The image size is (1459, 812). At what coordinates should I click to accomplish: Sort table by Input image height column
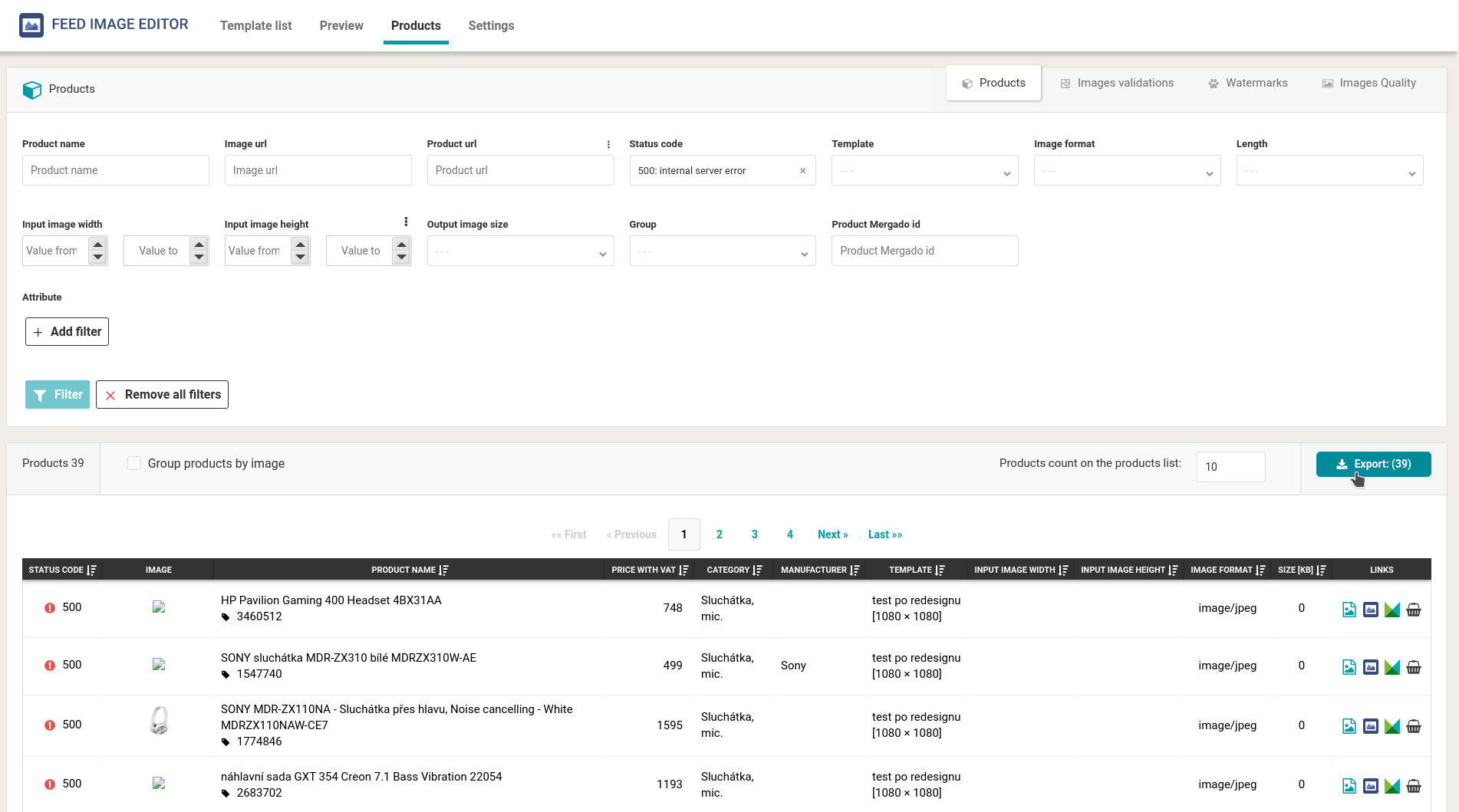point(1173,570)
